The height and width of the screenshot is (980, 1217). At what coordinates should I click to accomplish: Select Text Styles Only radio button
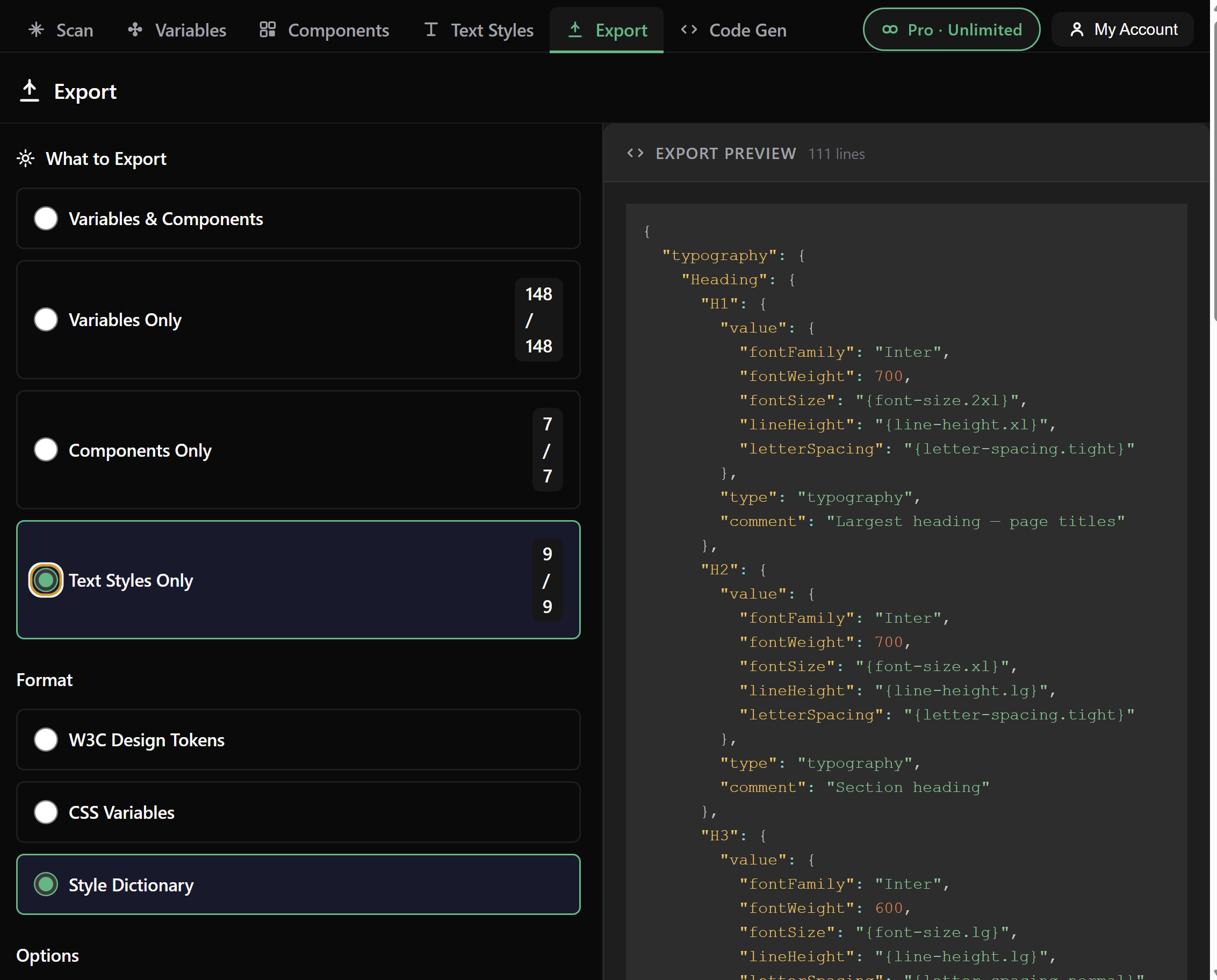pyautogui.click(x=46, y=580)
